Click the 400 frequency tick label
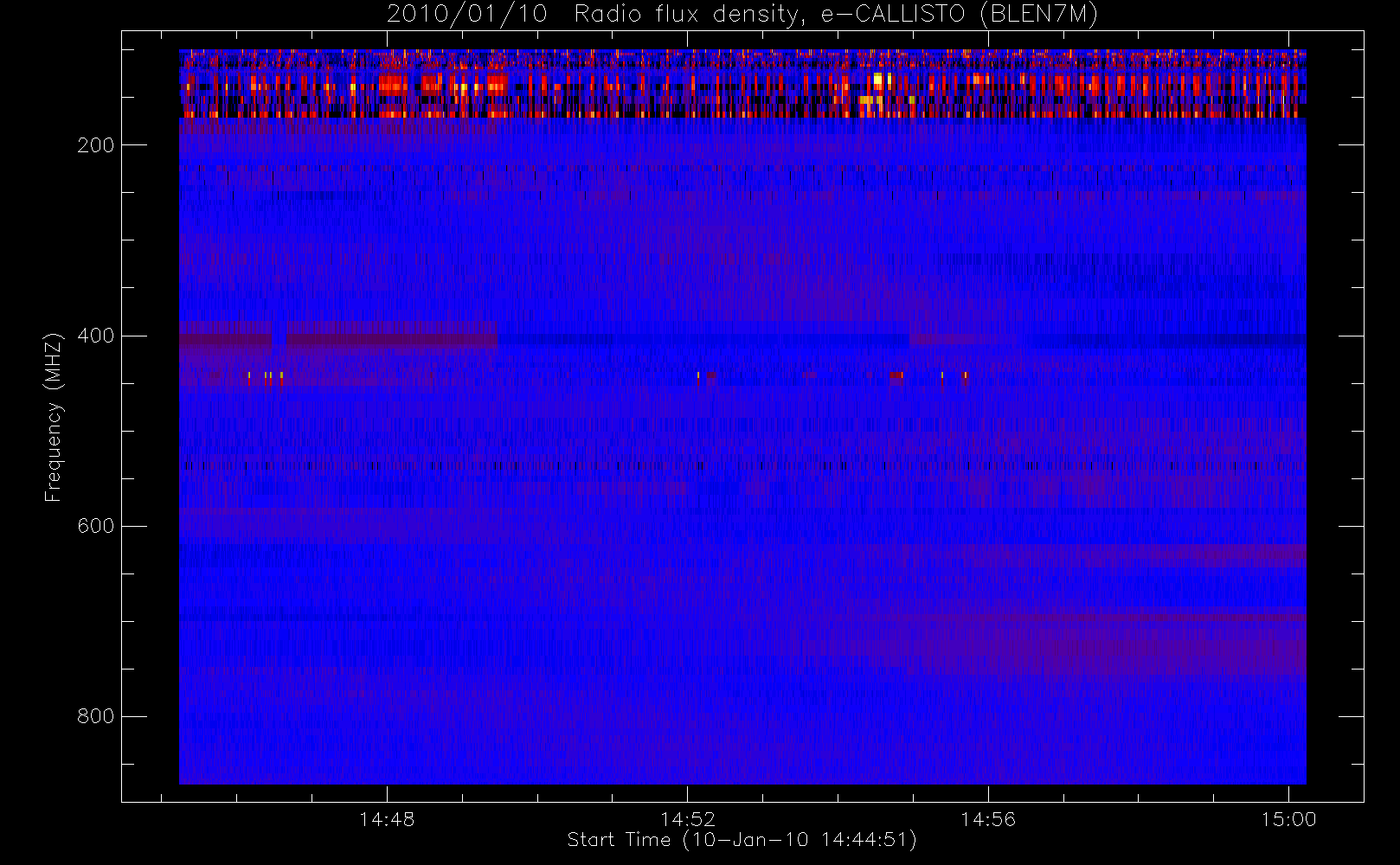 tap(95, 336)
